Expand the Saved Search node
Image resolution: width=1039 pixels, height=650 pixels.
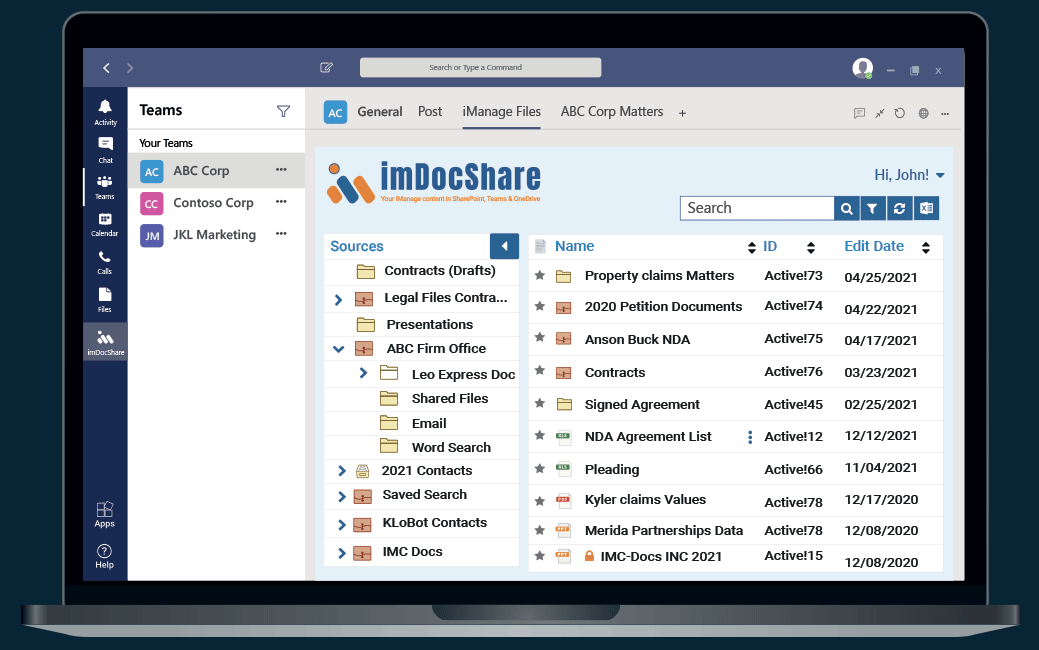pyautogui.click(x=342, y=496)
